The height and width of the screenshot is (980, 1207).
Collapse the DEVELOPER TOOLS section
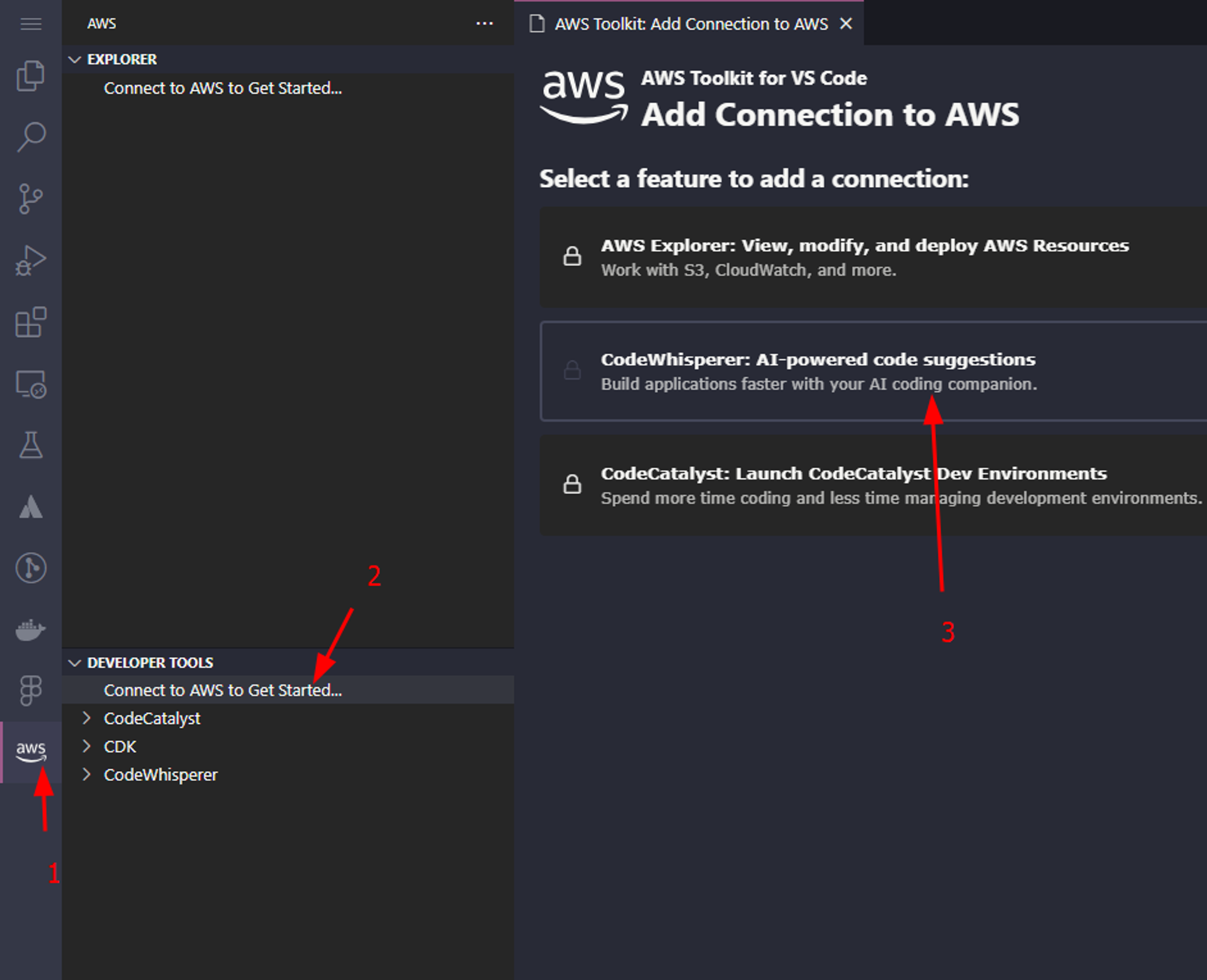(x=75, y=663)
